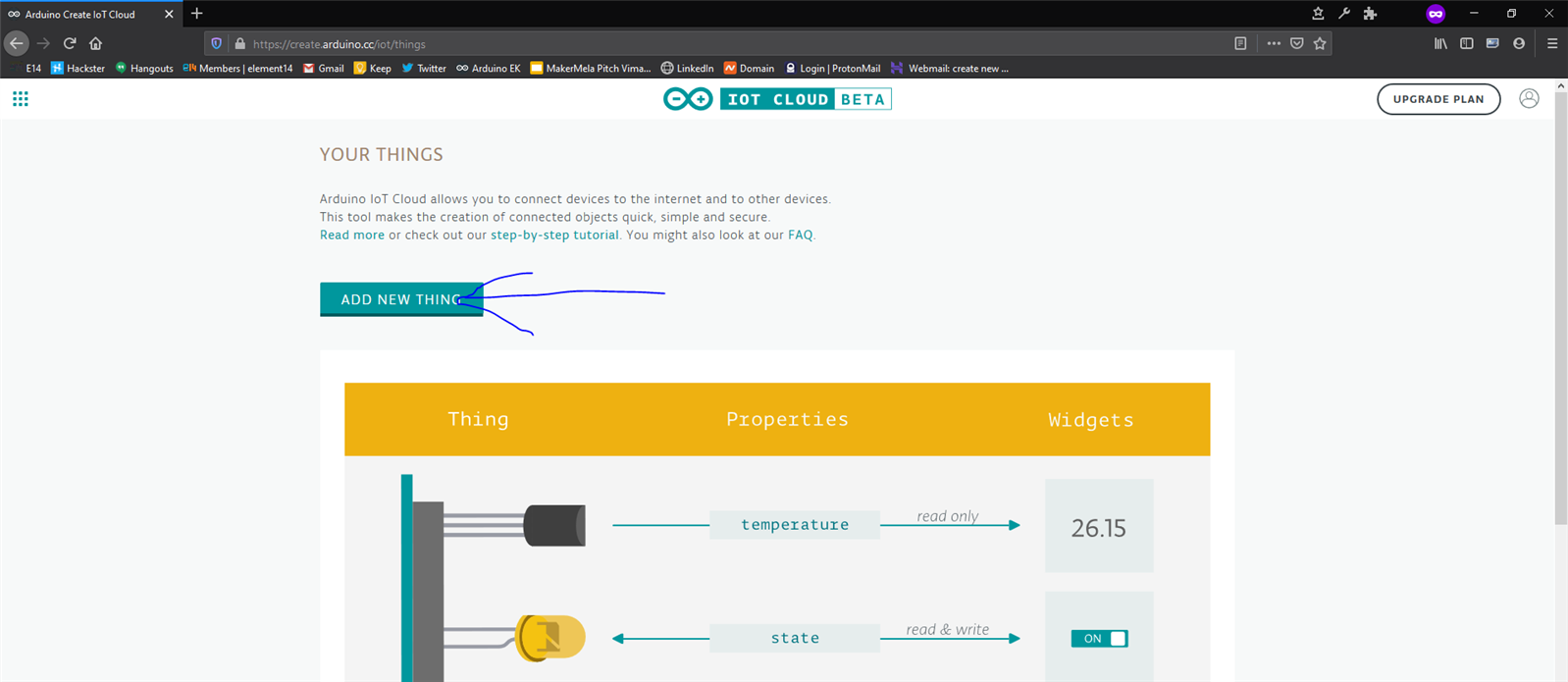Image resolution: width=1568 pixels, height=682 pixels.
Task: Click the downloads tray icon in title bar
Action: tap(1318, 14)
